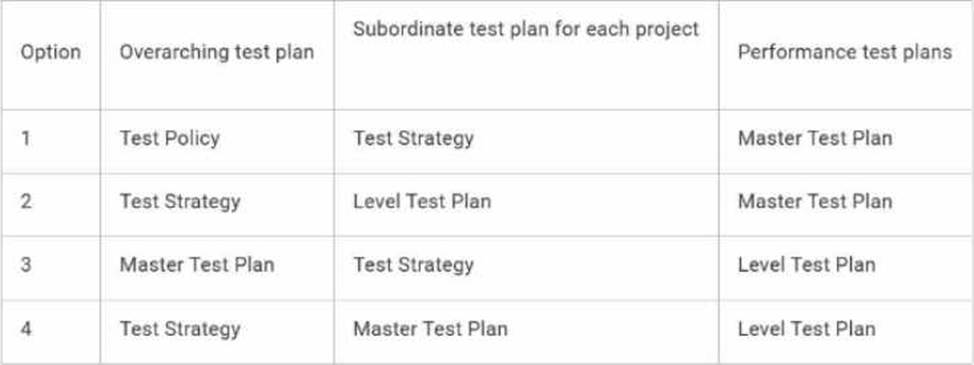974x365 pixels.
Task: Click Subordinate test plan for each project header
Action: click(526, 29)
